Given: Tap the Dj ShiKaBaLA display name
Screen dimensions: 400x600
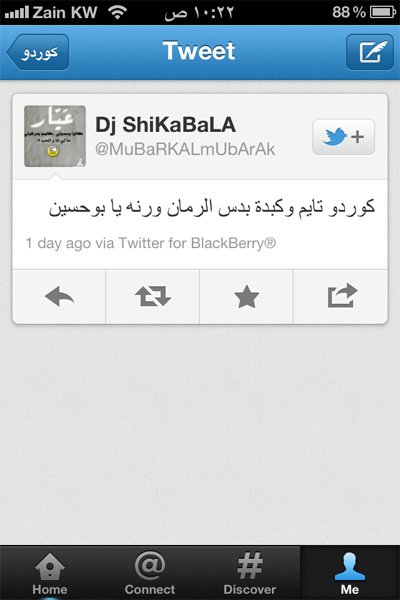Looking at the screenshot, I should [165, 125].
